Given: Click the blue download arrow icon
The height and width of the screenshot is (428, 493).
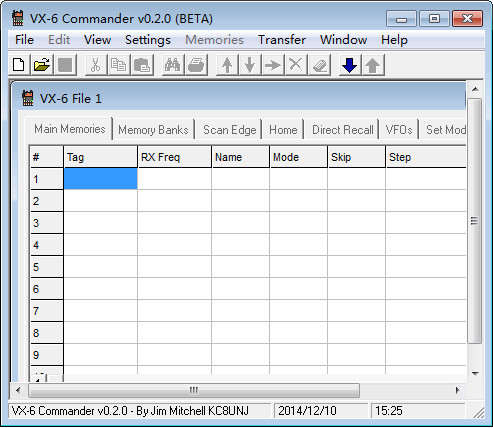Looking at the screenshot, I should click(x=350, y=65).
